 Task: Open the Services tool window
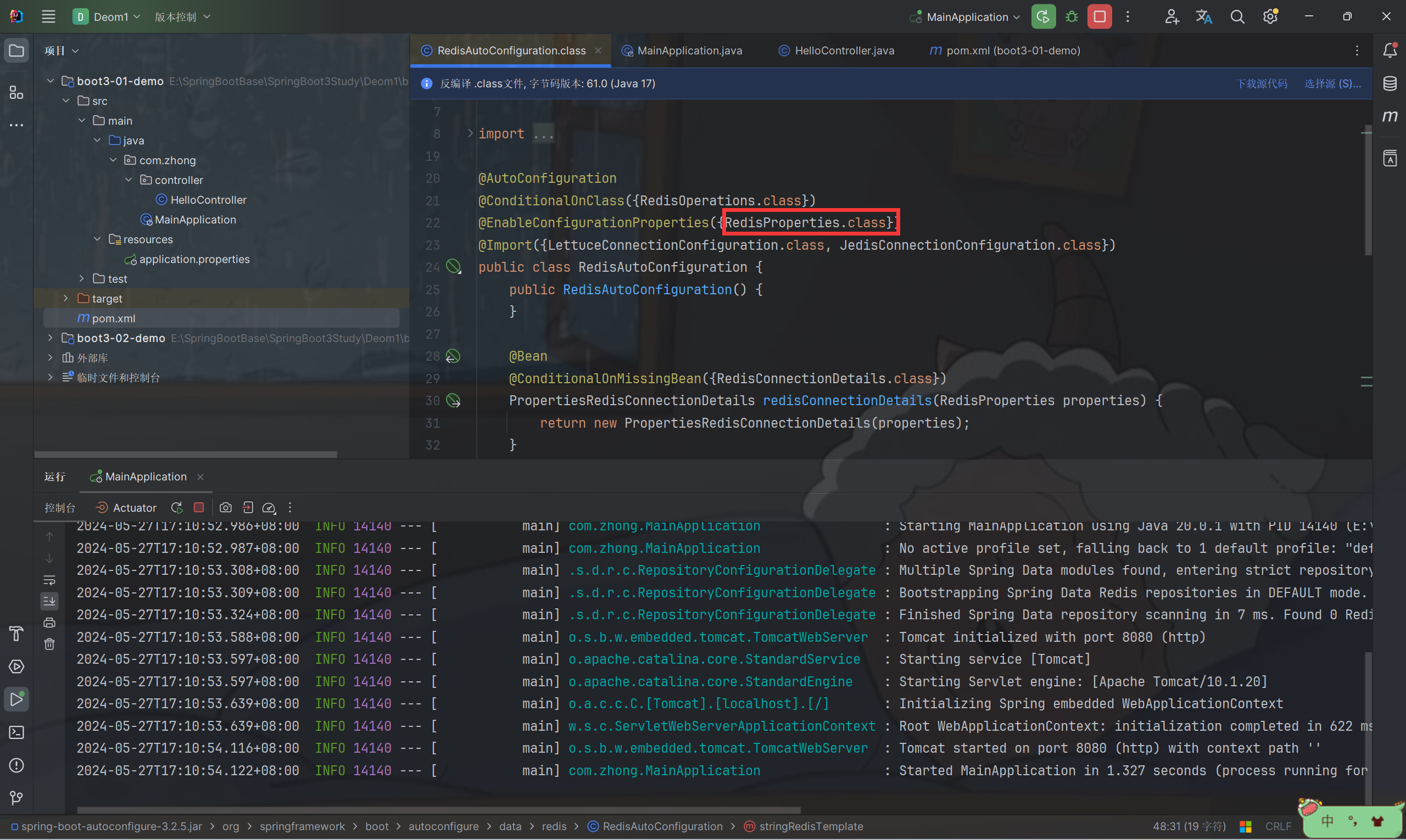coord(16,666)
